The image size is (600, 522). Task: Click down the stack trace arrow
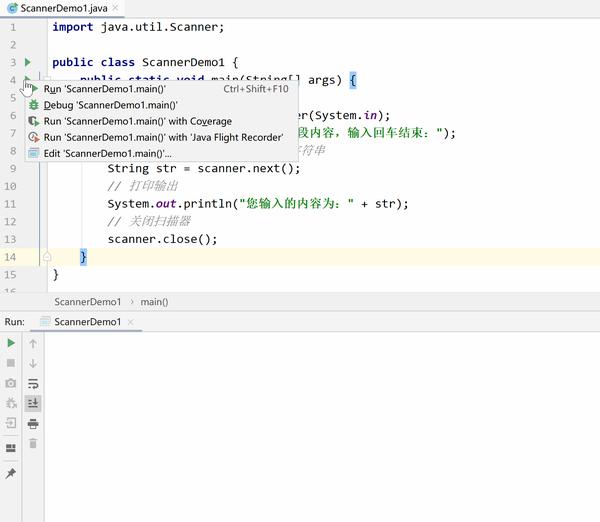33,363
